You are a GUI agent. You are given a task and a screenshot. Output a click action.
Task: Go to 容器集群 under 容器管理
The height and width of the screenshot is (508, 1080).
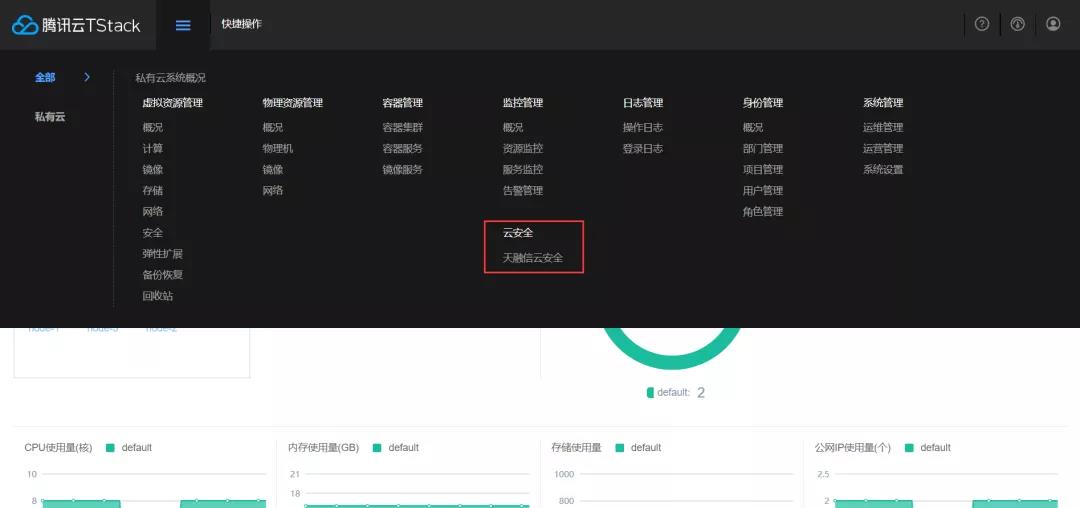click(x=402, y=128)
